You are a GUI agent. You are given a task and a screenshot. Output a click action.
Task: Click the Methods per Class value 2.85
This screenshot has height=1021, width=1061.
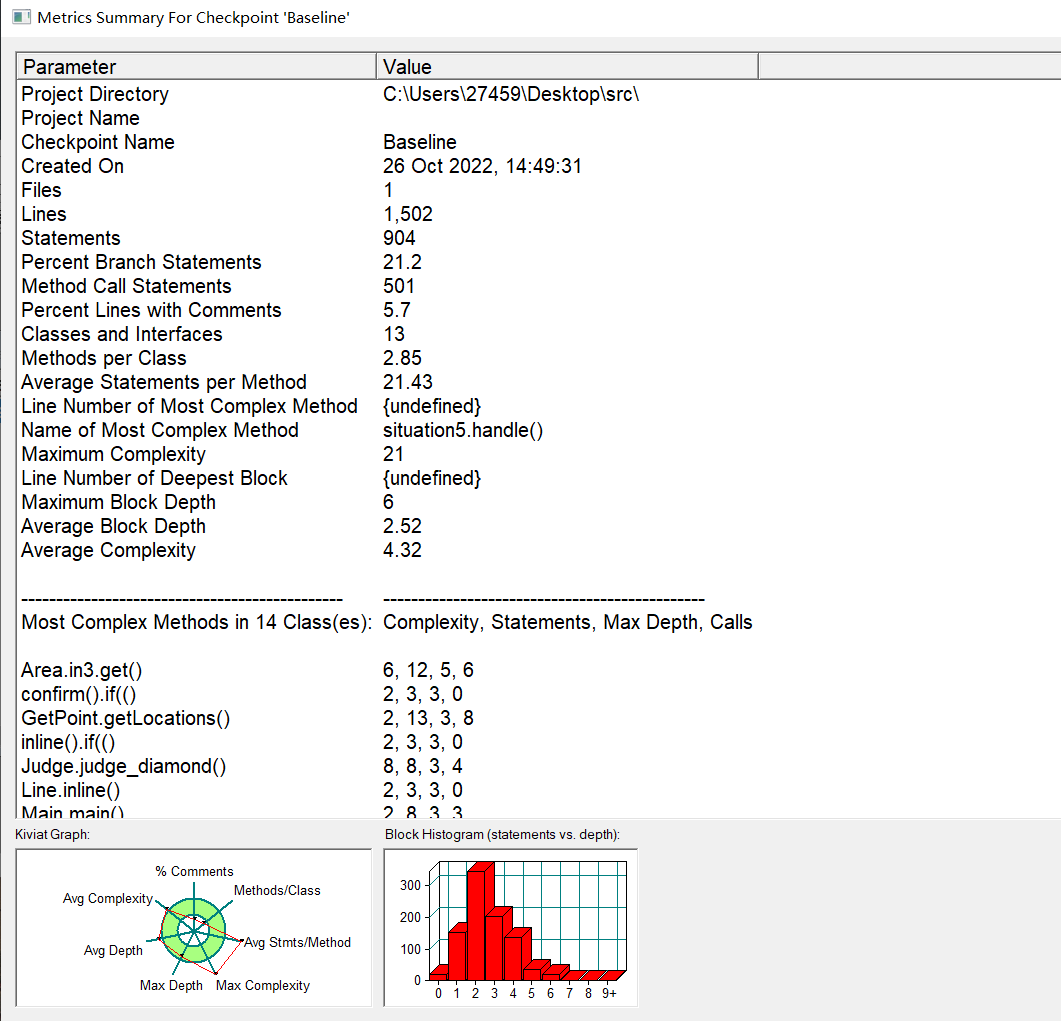coord(402,358)
